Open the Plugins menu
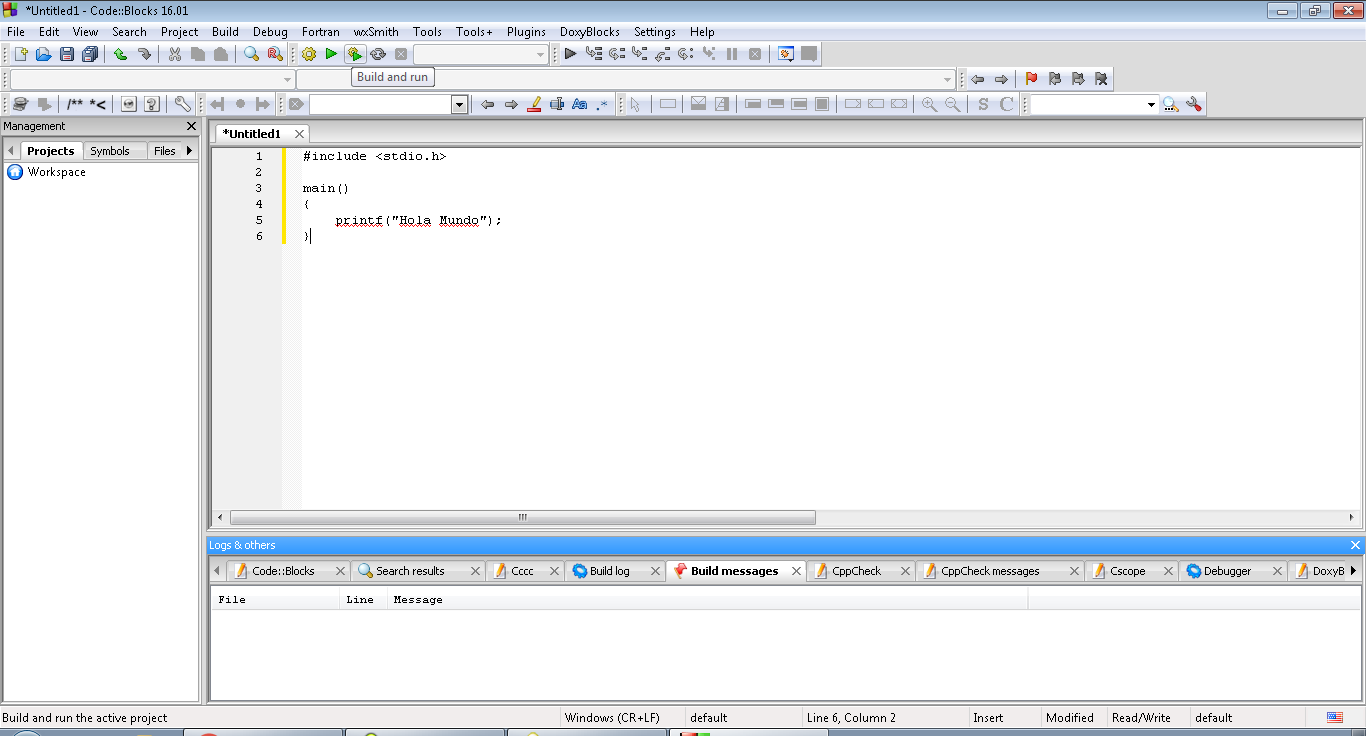The width and height of the screenshot is (1366, 736). coord(526,32)
